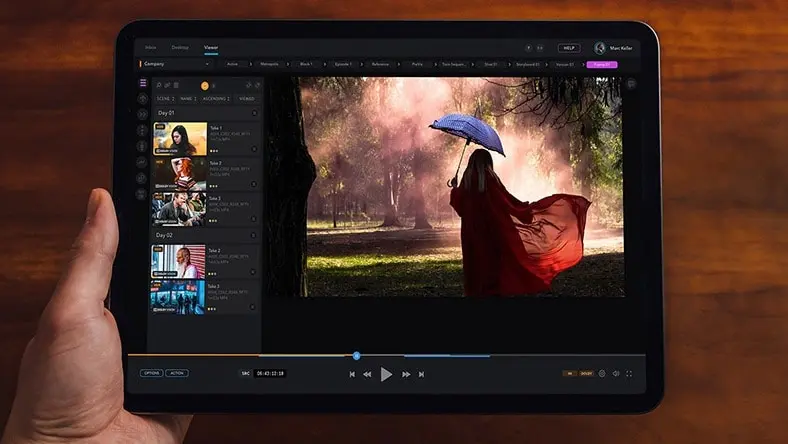The width and height of the screenshot is (788, 444).
Task: Click the search magnifier in clip panel
Action: (159, 85)
